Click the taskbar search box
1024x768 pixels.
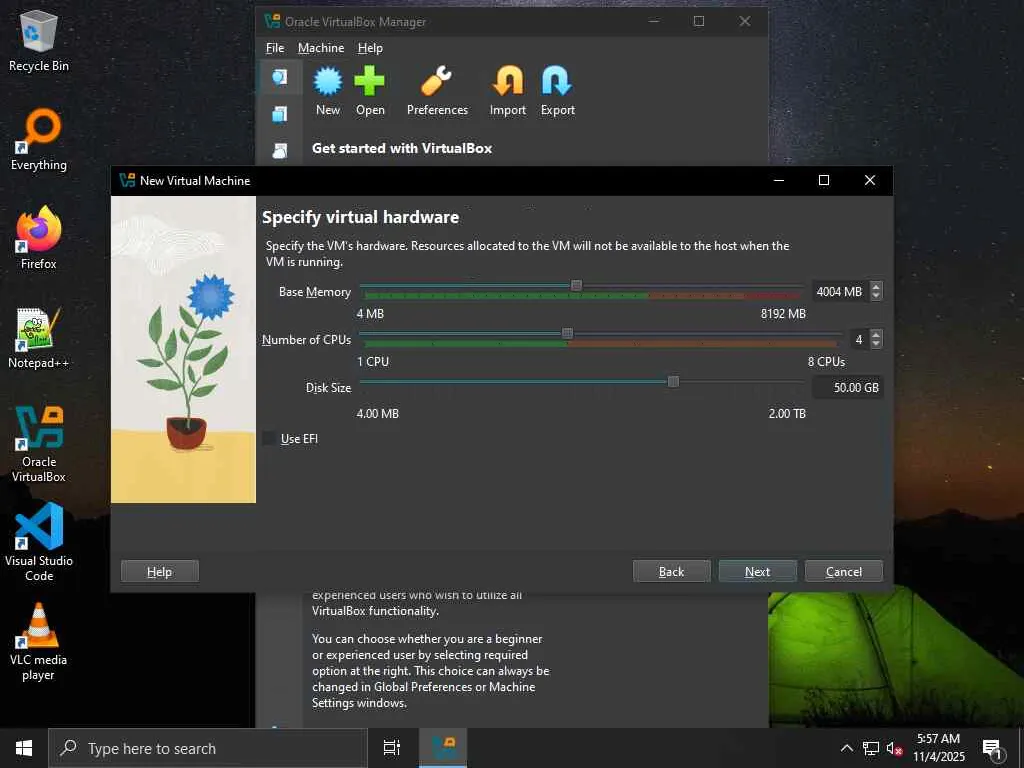(208, 748)
